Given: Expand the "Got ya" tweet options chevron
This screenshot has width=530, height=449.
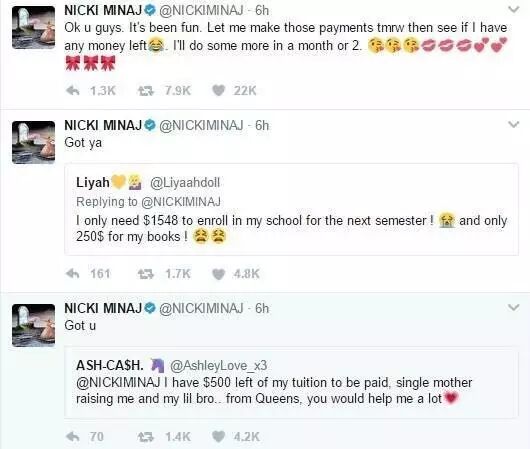Looking at the screenshot, I should tap(513, 124).
